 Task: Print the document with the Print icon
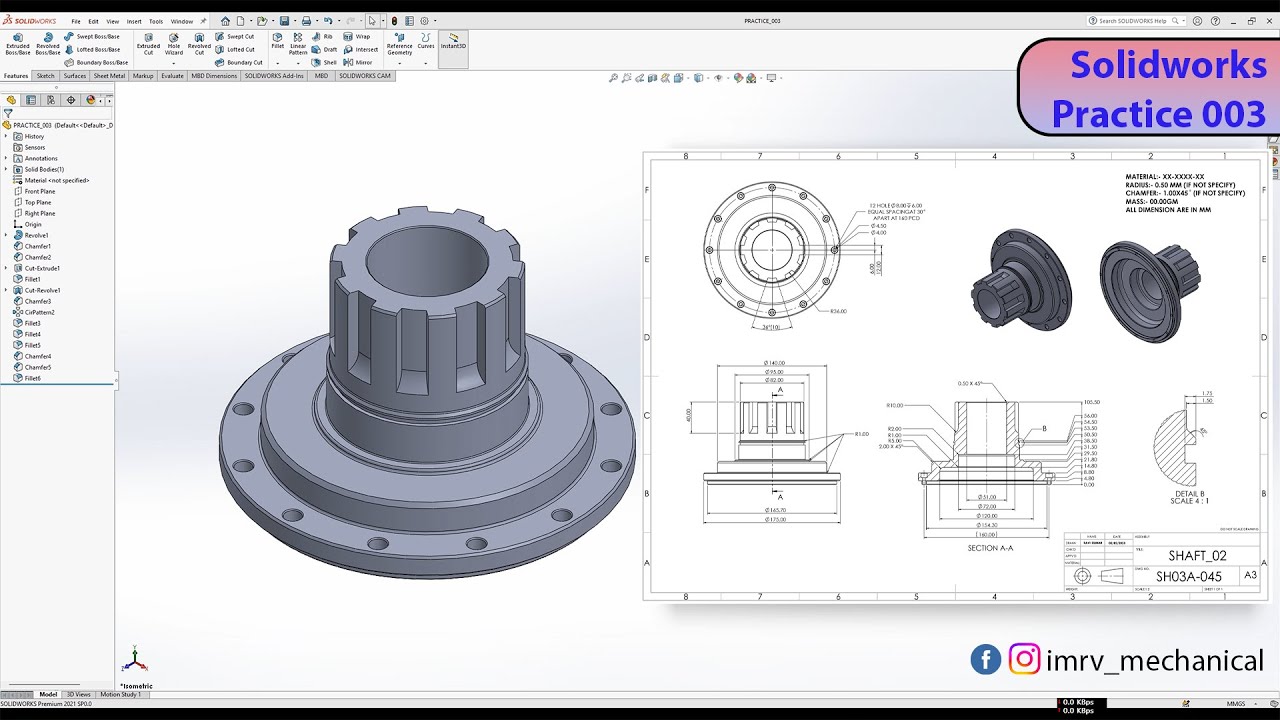tap(306, 20)
